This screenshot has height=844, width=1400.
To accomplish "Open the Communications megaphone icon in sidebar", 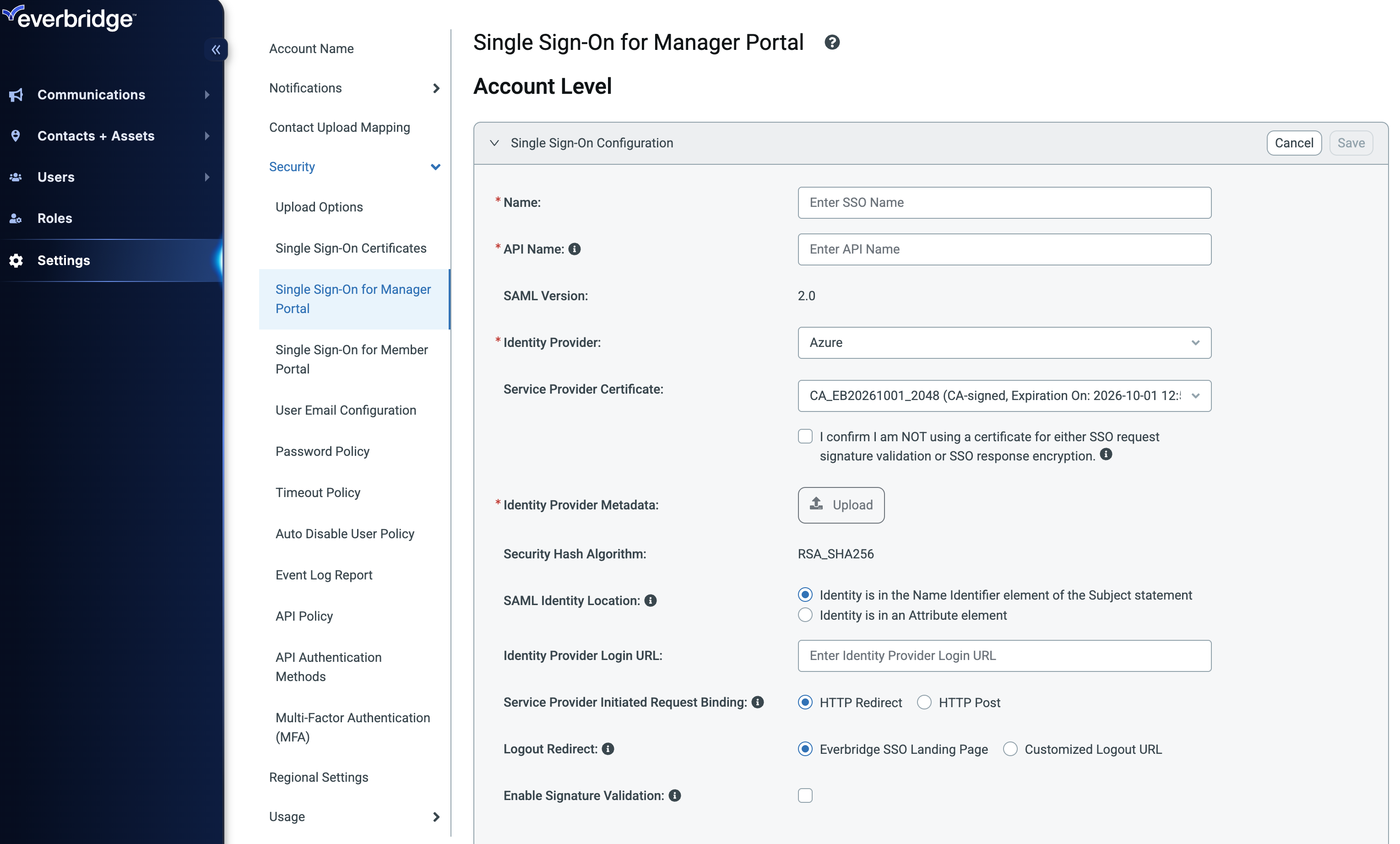I will [16, 94].
